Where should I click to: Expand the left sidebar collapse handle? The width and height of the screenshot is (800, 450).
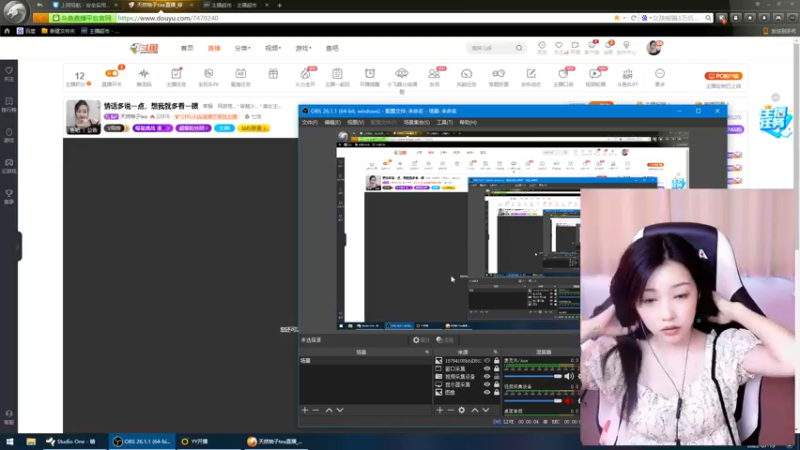[x=19, y=246]
